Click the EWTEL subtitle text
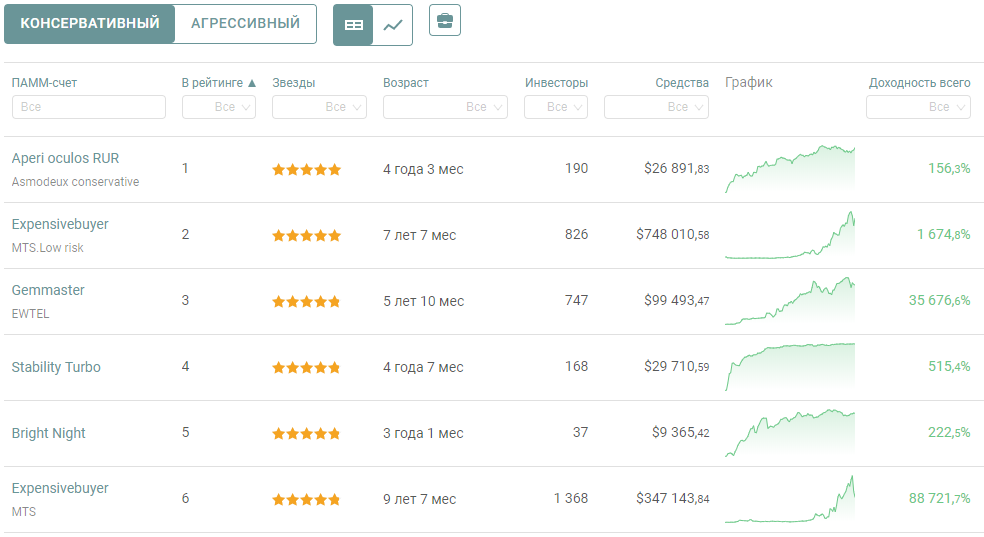The image size is (984, 537). point(30,314)
